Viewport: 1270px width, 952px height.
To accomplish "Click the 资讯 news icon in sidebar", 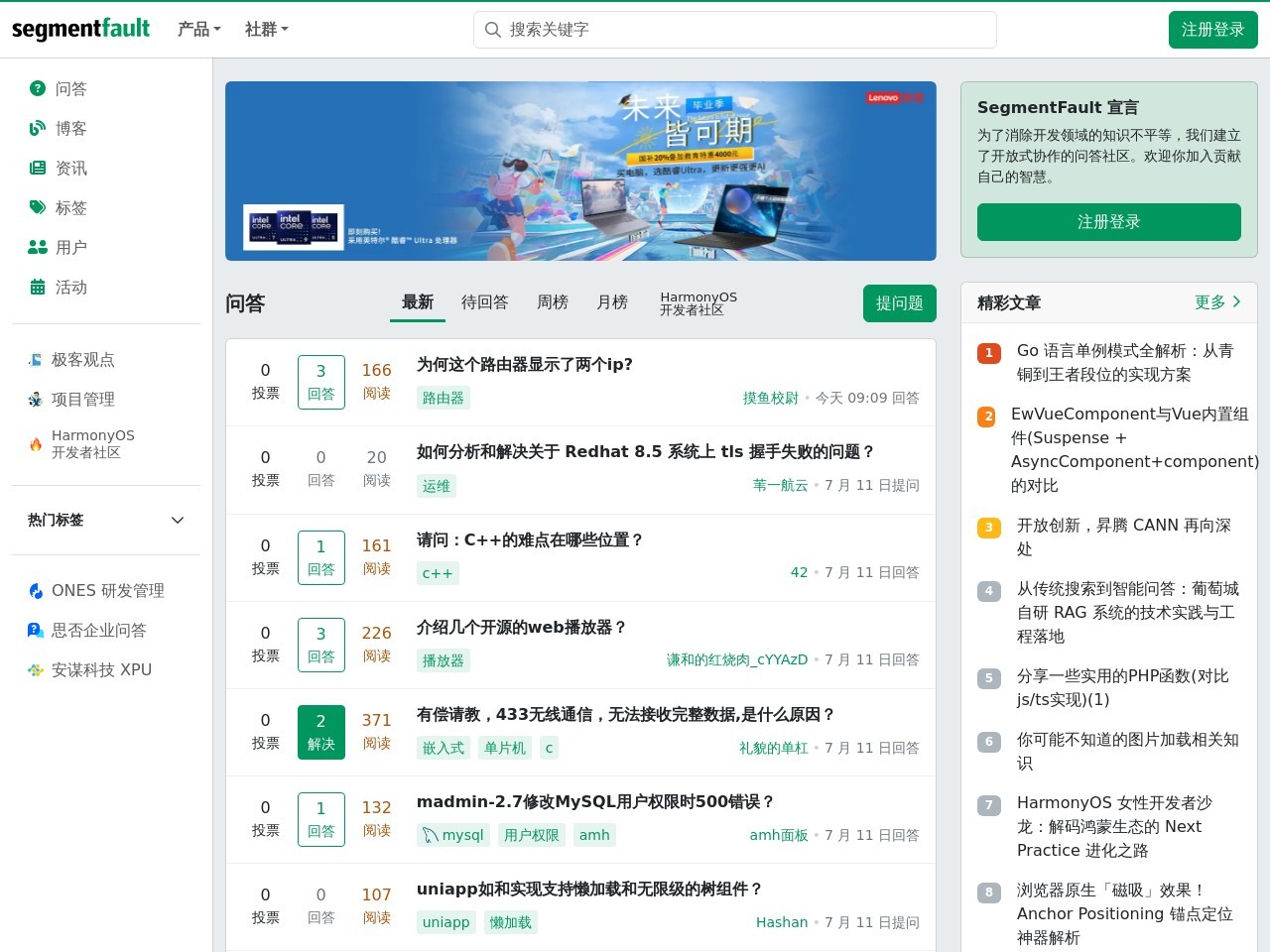I will (38, 168).
